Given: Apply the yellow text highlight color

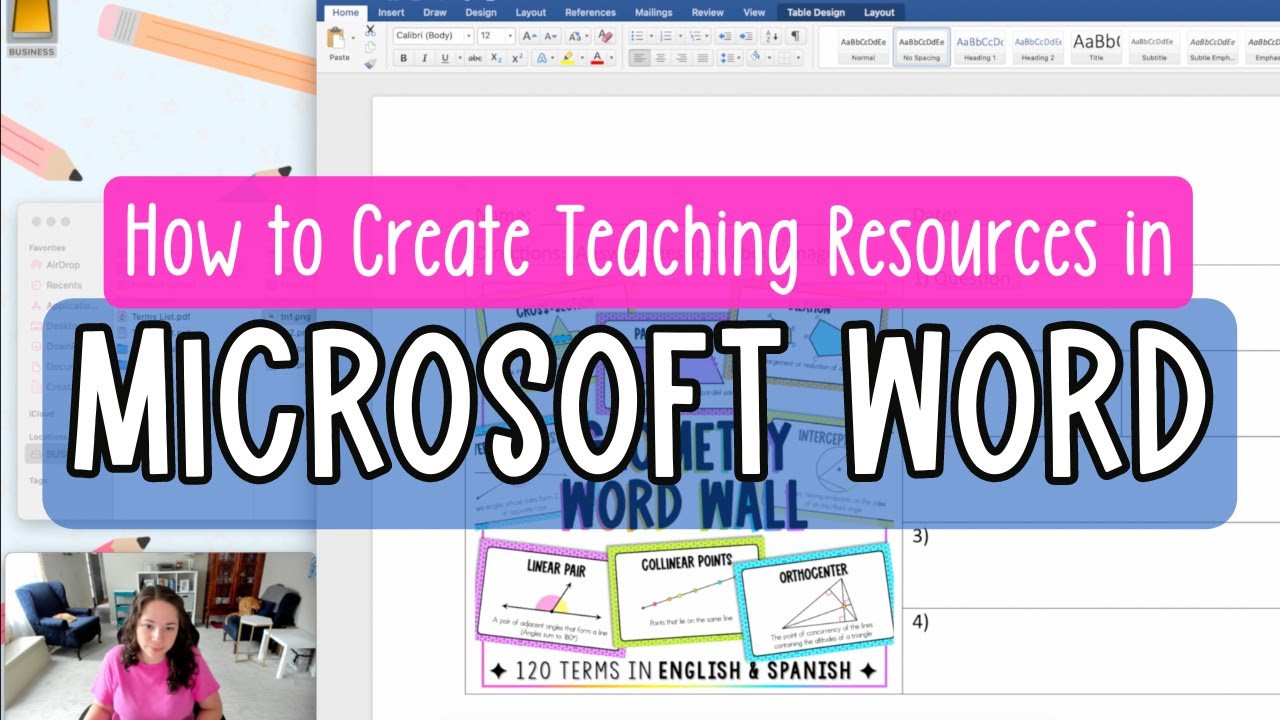Looking at the screenshot, I should [x=567, y=58].
